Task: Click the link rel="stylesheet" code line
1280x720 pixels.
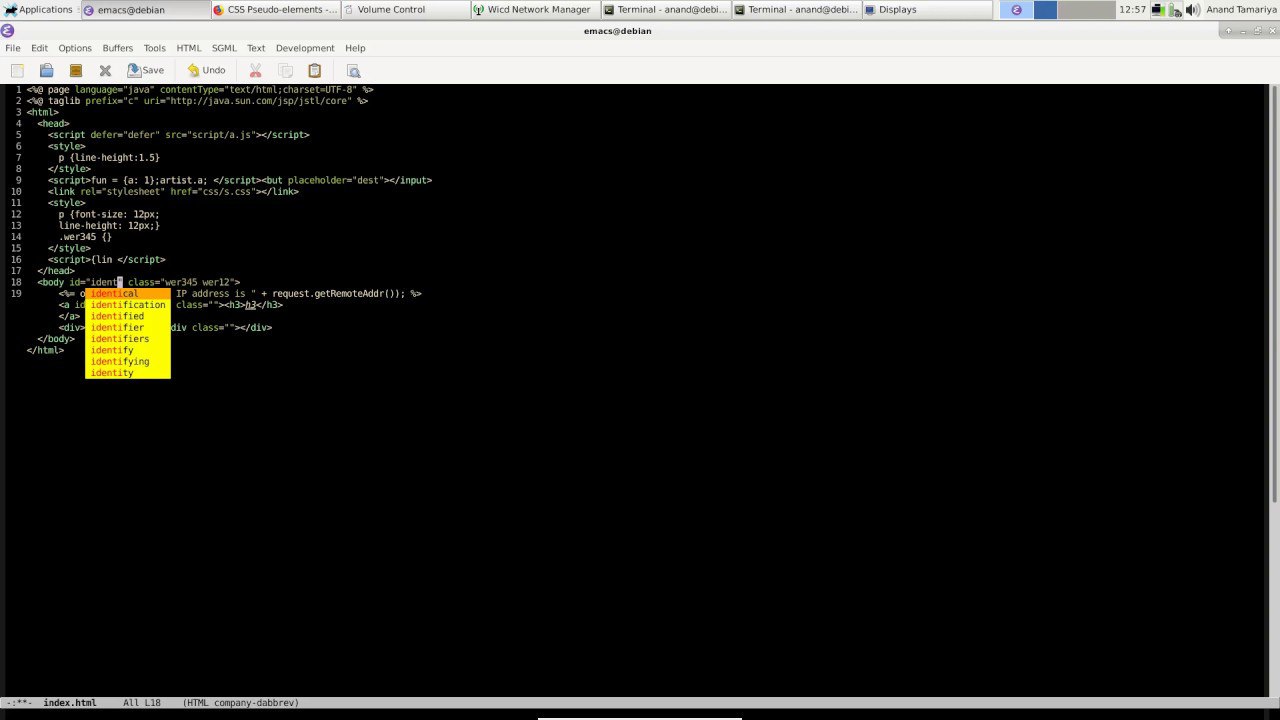Action: [x=173, y=192]
